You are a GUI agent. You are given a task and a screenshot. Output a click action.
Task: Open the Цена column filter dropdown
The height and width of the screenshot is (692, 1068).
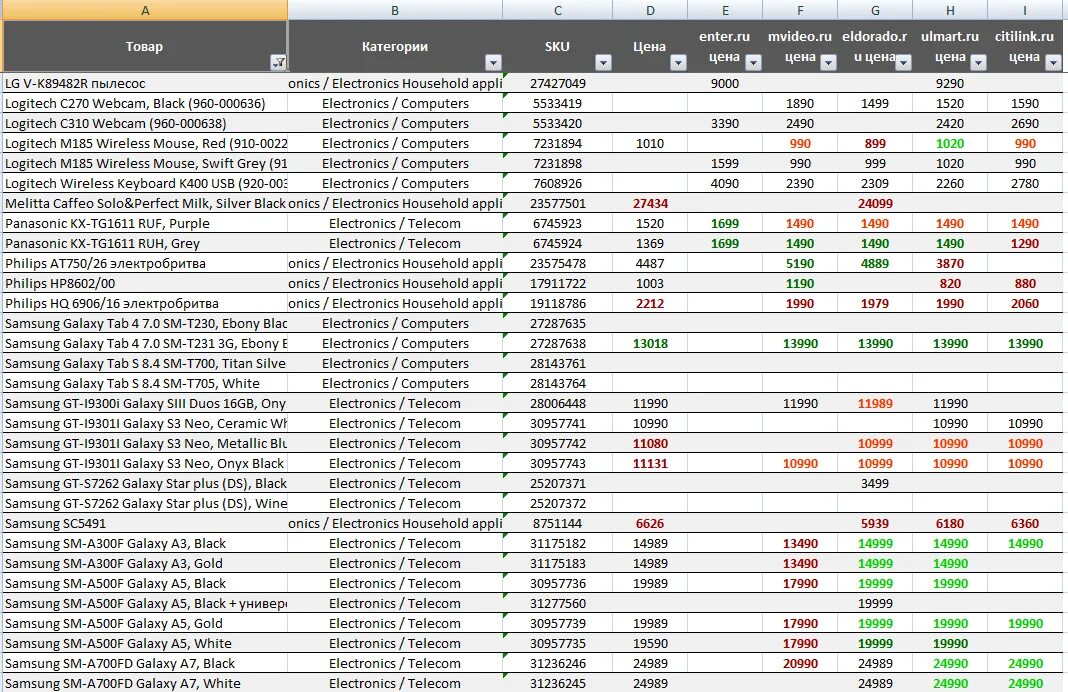[x=678, y=63]
